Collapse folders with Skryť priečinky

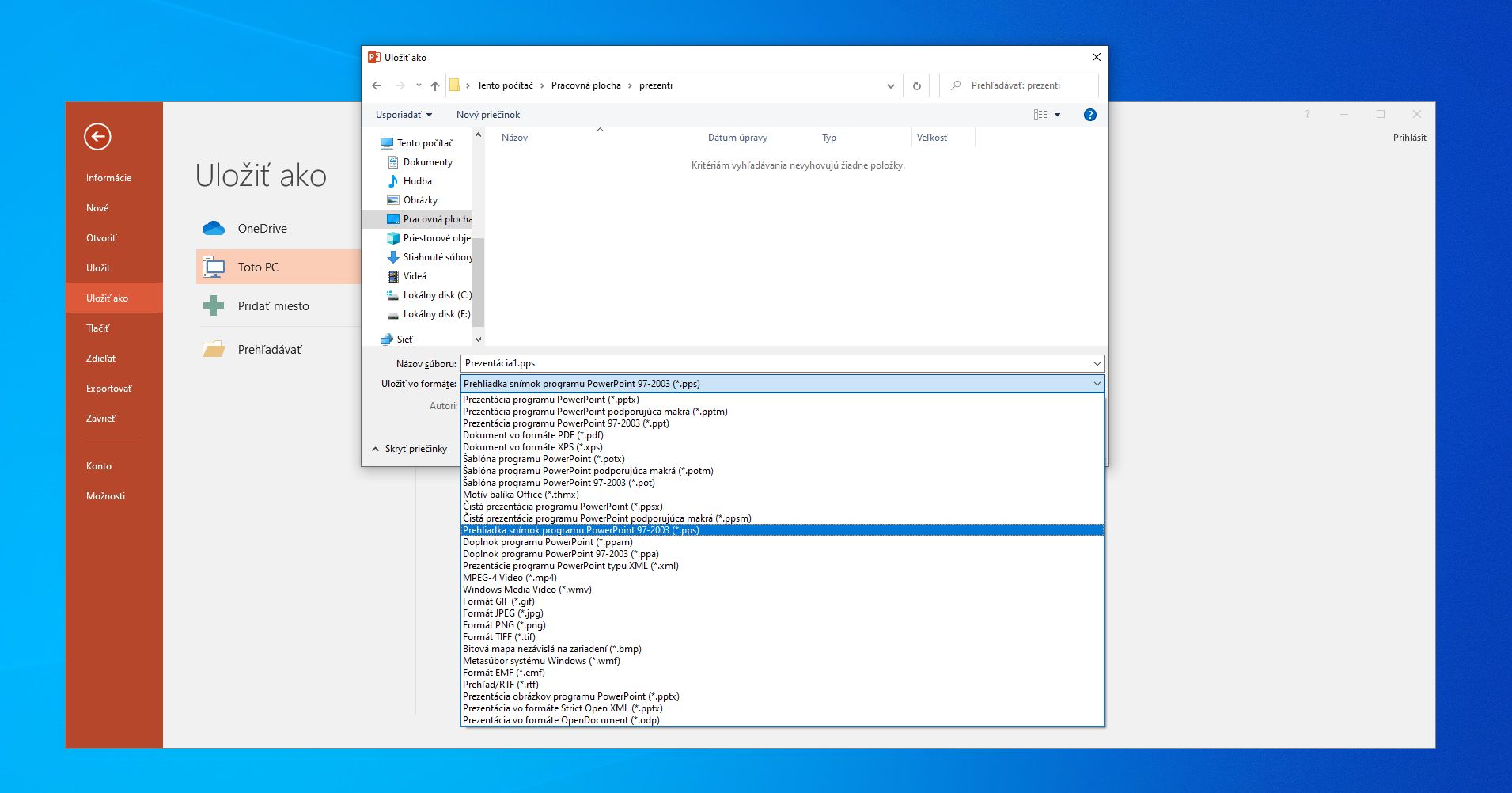[x=409, y=449]
